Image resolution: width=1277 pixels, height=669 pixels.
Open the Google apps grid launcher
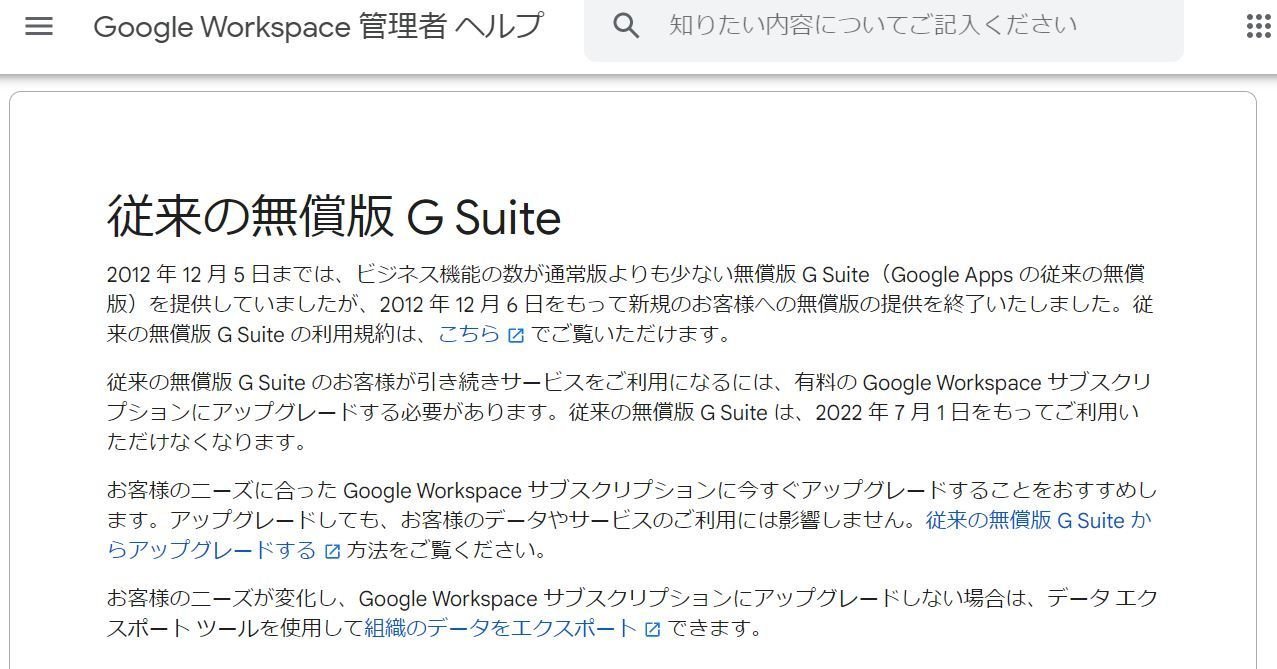click(1259, 26)
